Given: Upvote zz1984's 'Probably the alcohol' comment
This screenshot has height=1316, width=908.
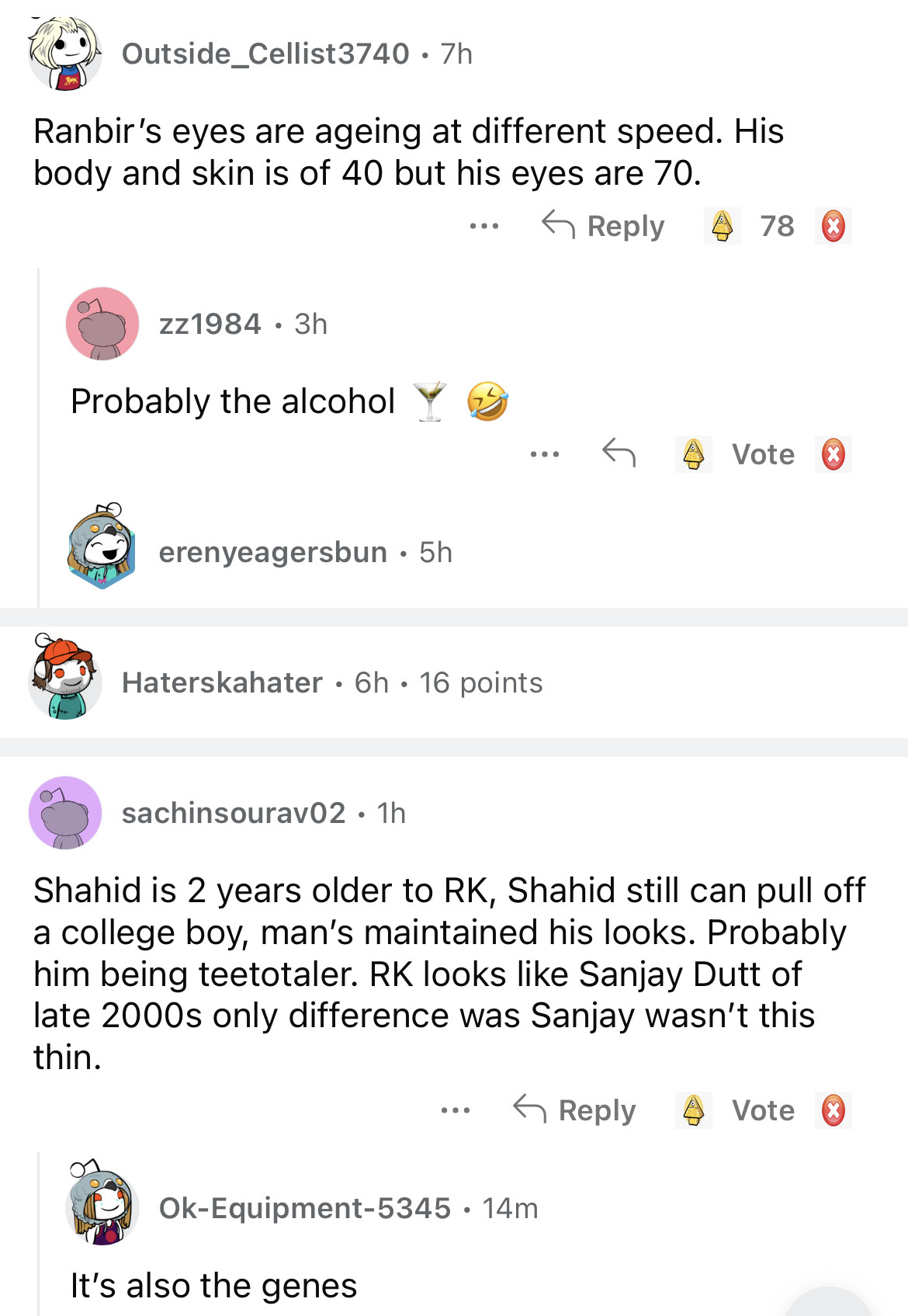Looking at the screenshot, I should point(694,454).
